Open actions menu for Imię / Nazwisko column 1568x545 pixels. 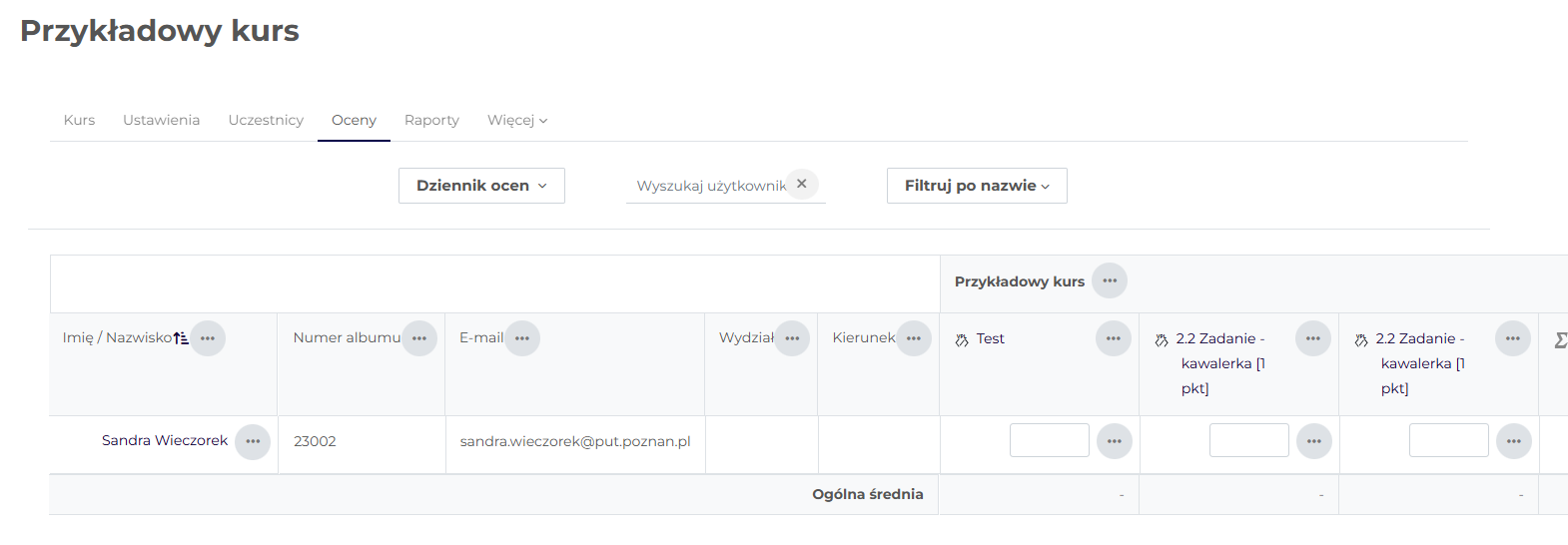[208, 338]
